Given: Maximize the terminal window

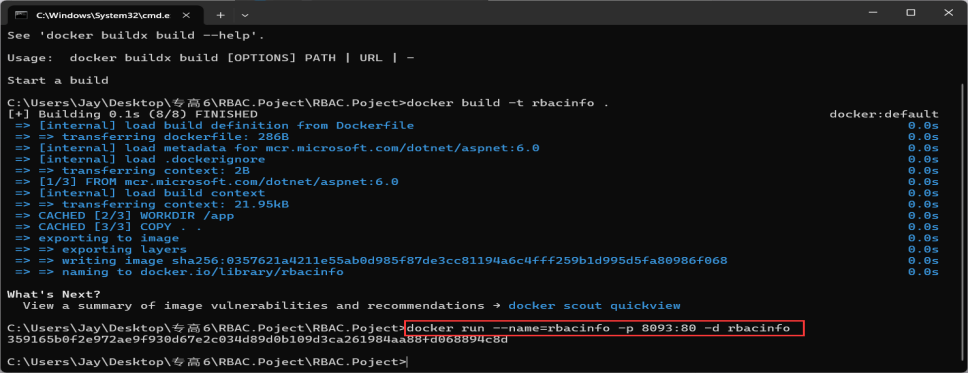Looking at the screenshot, I should coord(911,12).
